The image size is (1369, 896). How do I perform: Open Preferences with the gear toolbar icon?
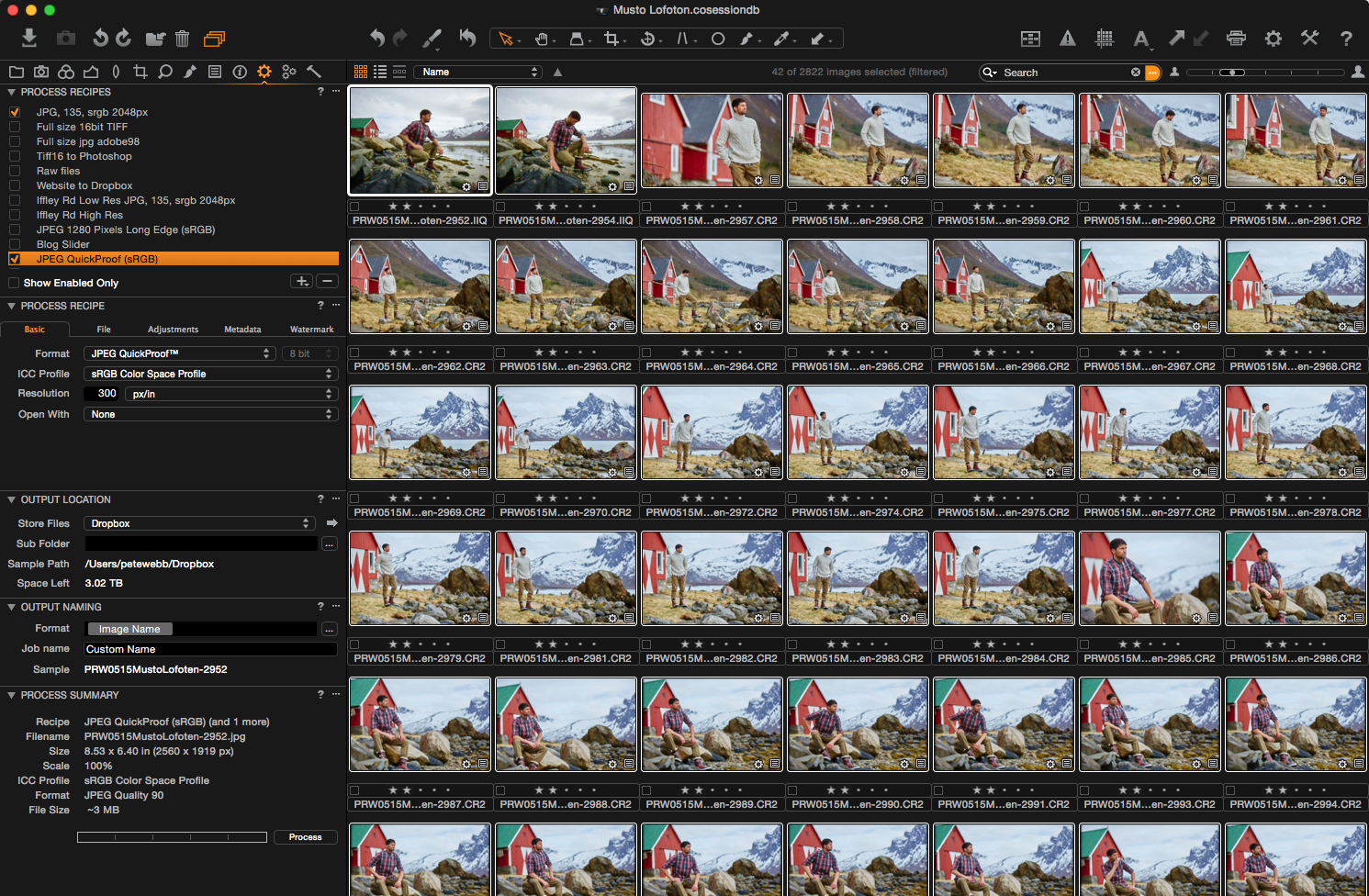click(1273, 38)
